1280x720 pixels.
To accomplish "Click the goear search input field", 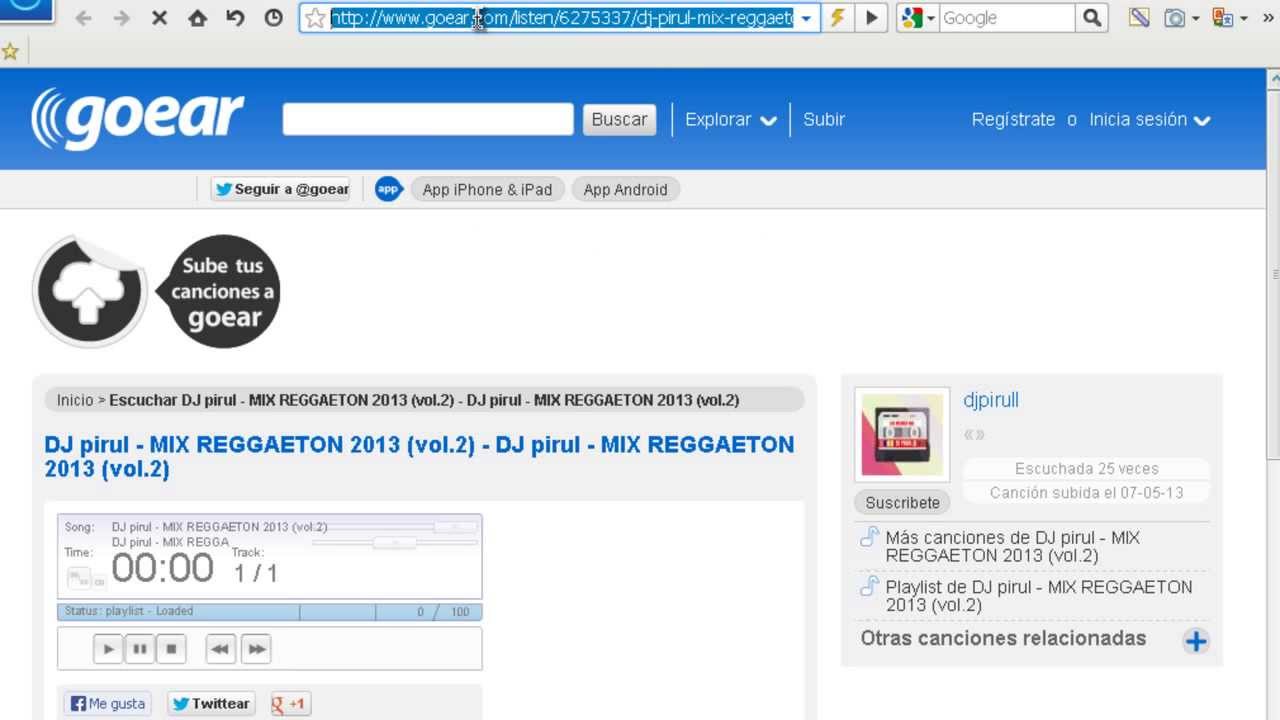I will [x=428, y=119].
